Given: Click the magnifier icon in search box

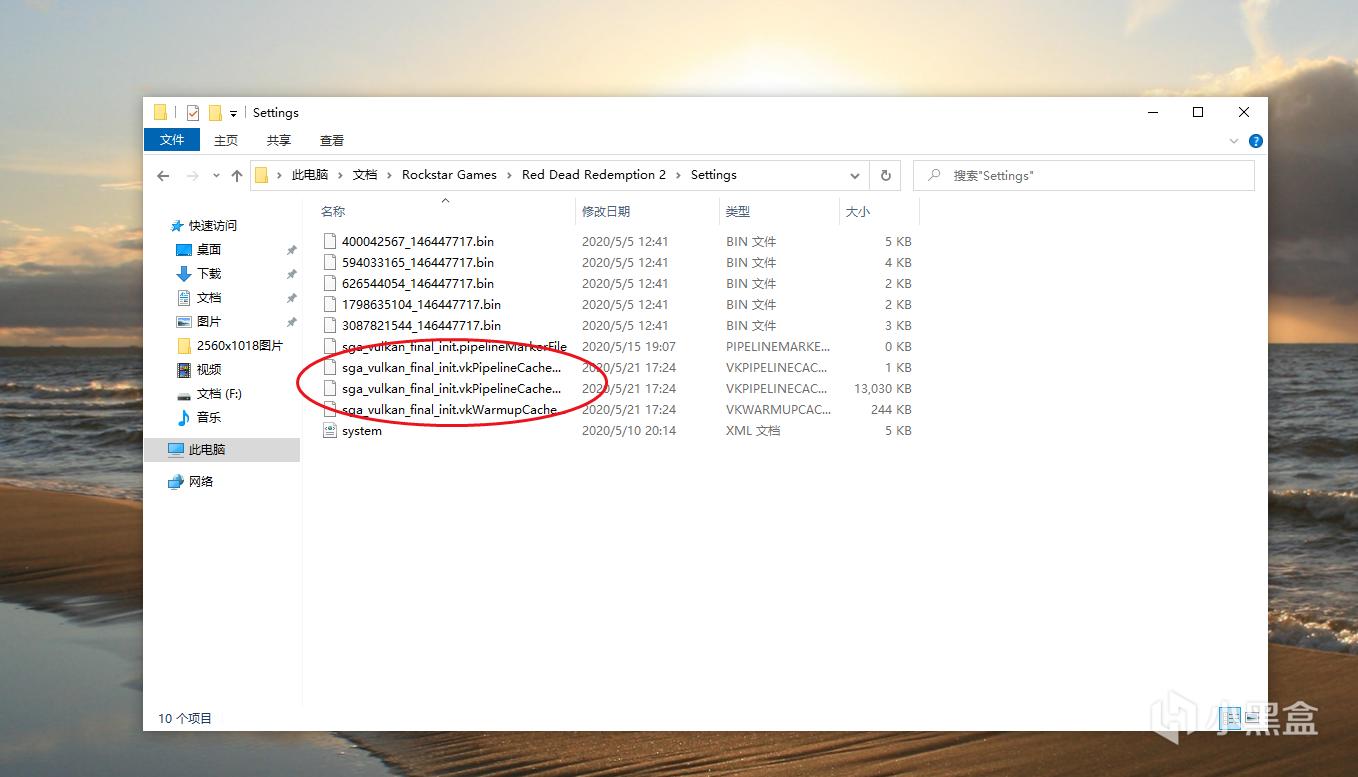Looking at the screenshot, I should 934,175.
